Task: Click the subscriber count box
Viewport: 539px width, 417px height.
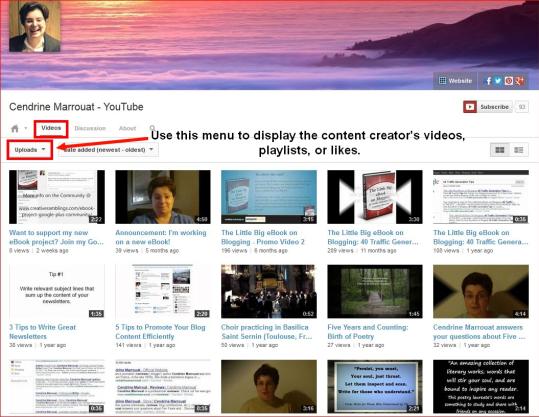Action: click(x=522, y=107)
